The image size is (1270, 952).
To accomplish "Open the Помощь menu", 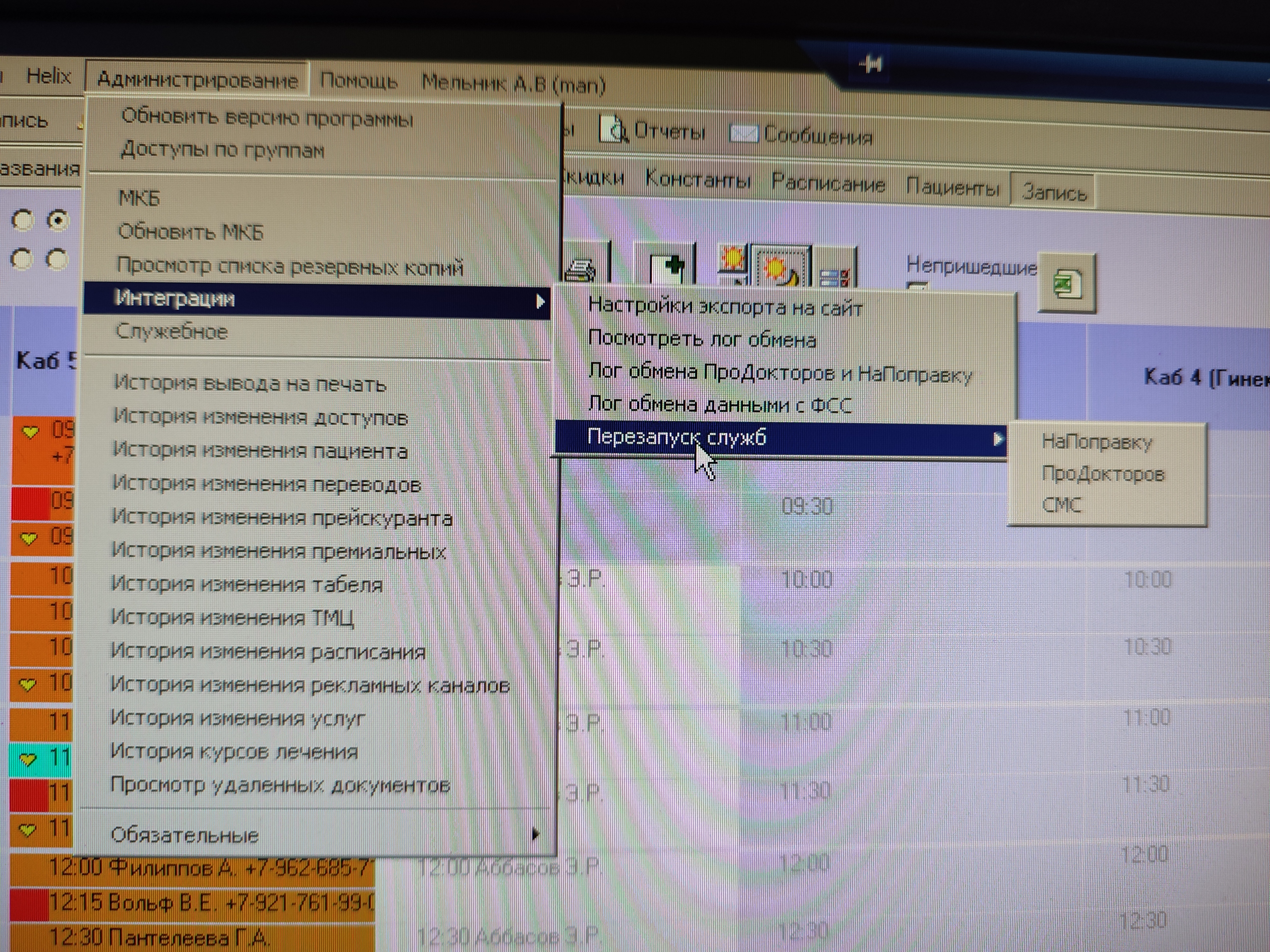I will click(358, 82).
